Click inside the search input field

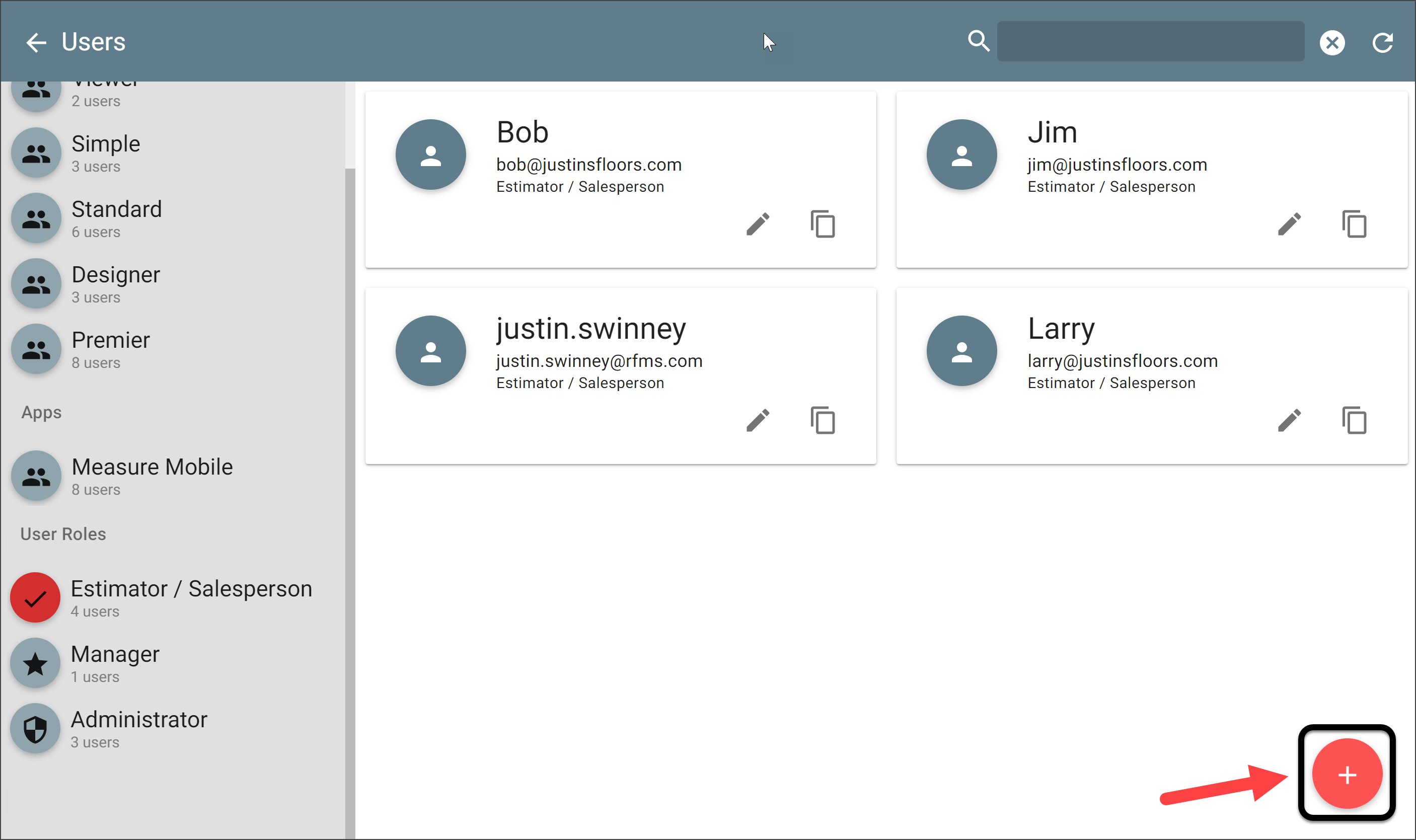1150,41
